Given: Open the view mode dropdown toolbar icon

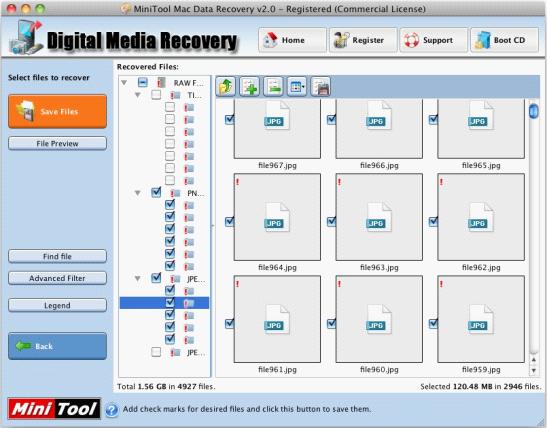Looking at the screenshot, I should [x=297, y=86].
